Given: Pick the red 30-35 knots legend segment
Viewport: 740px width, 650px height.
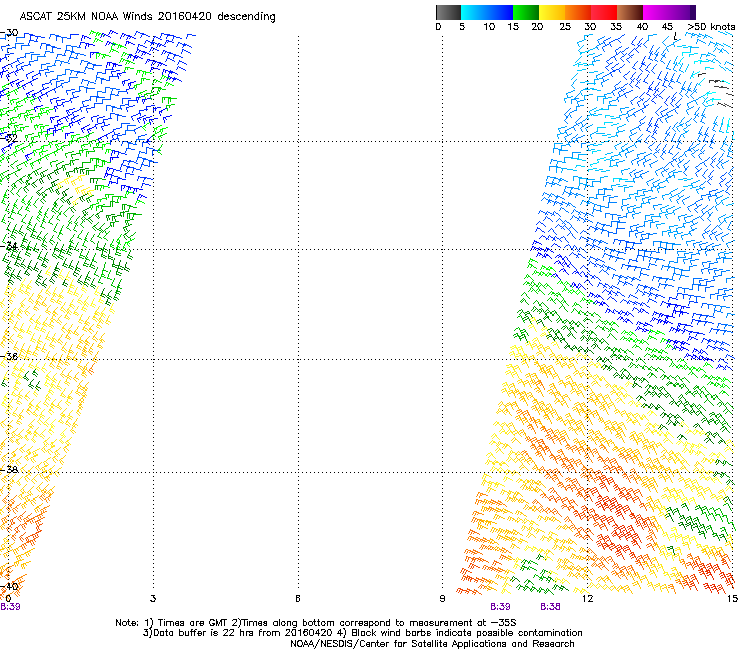Looking at the screenshot, I should (x=604, y=12).
